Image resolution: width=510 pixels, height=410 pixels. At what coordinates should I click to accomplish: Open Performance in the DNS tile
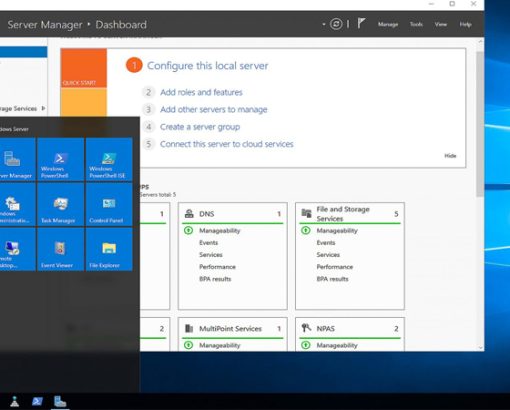(x=217, y=267)
